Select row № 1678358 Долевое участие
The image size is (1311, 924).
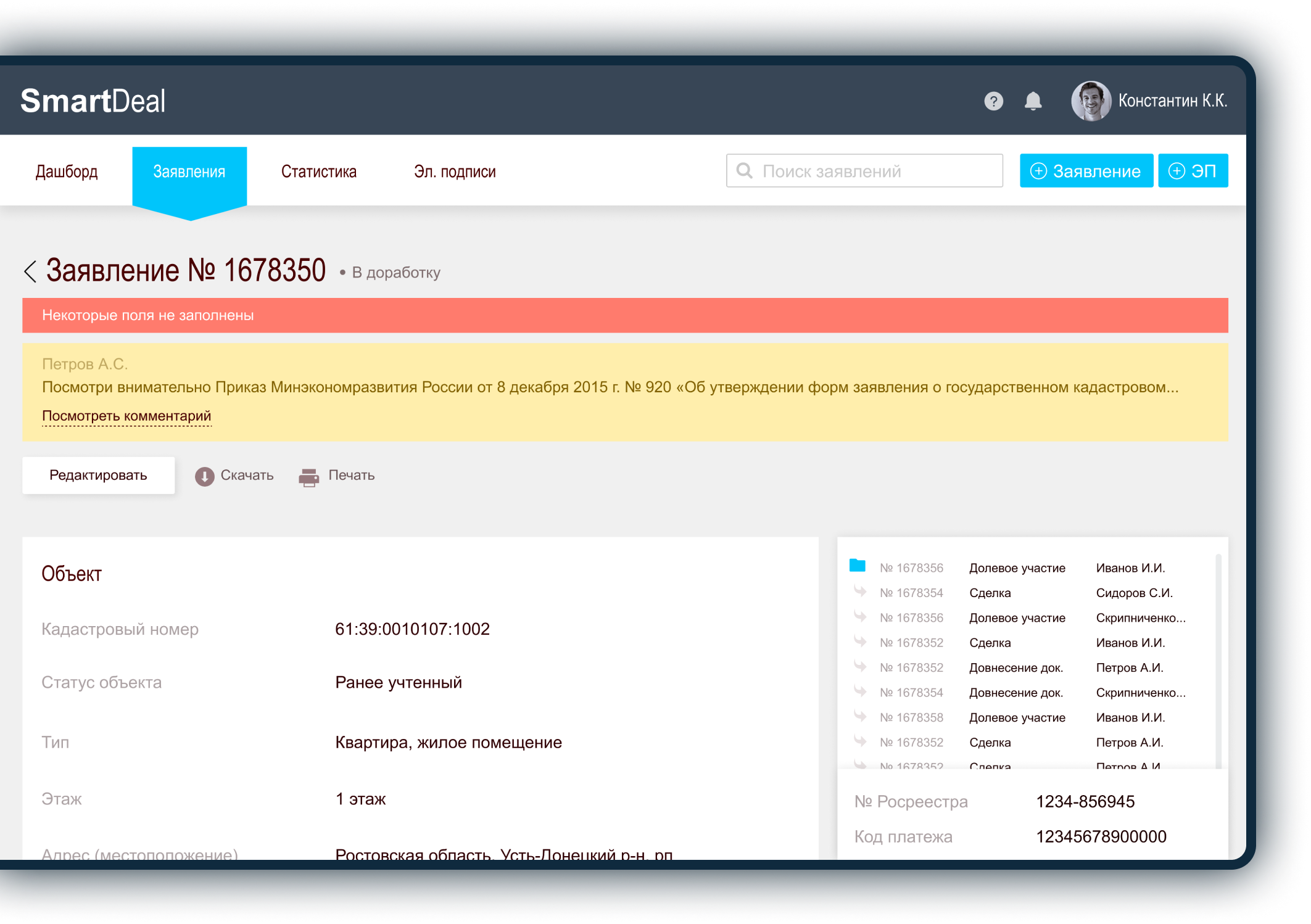(x=1017, y=717)
